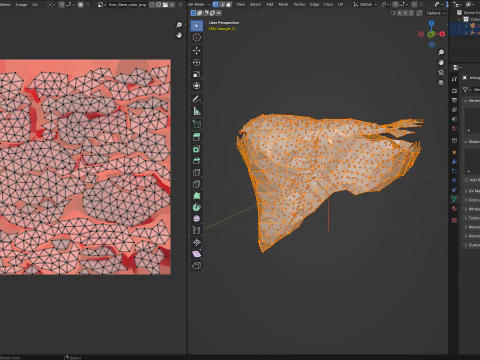This screenshot has width=480, height=360.
Task: Toggle proportional editing in 3D viewport header
Action: coord(414,4)
